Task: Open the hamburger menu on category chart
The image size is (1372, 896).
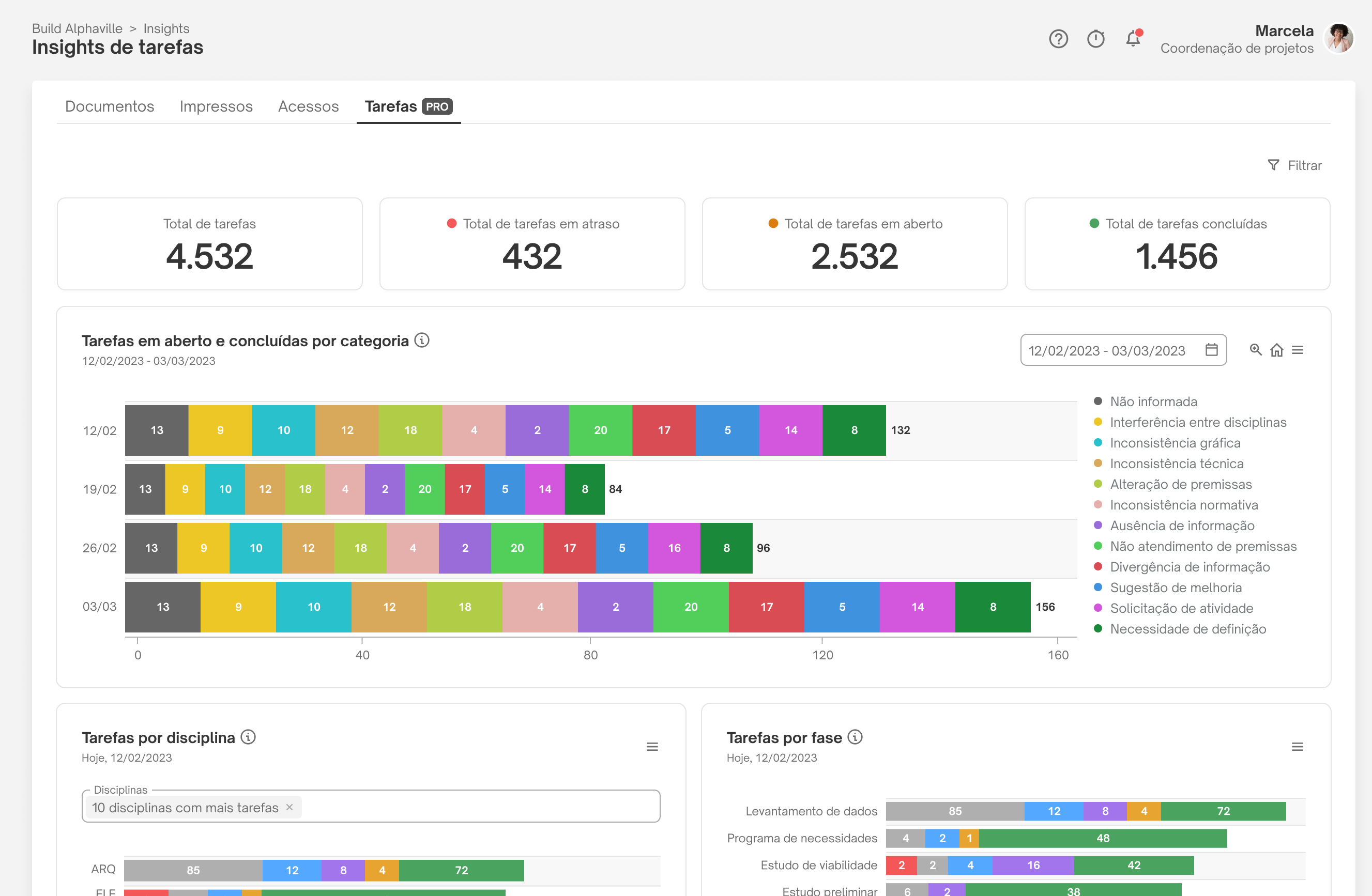Action: click(1297, 350)
